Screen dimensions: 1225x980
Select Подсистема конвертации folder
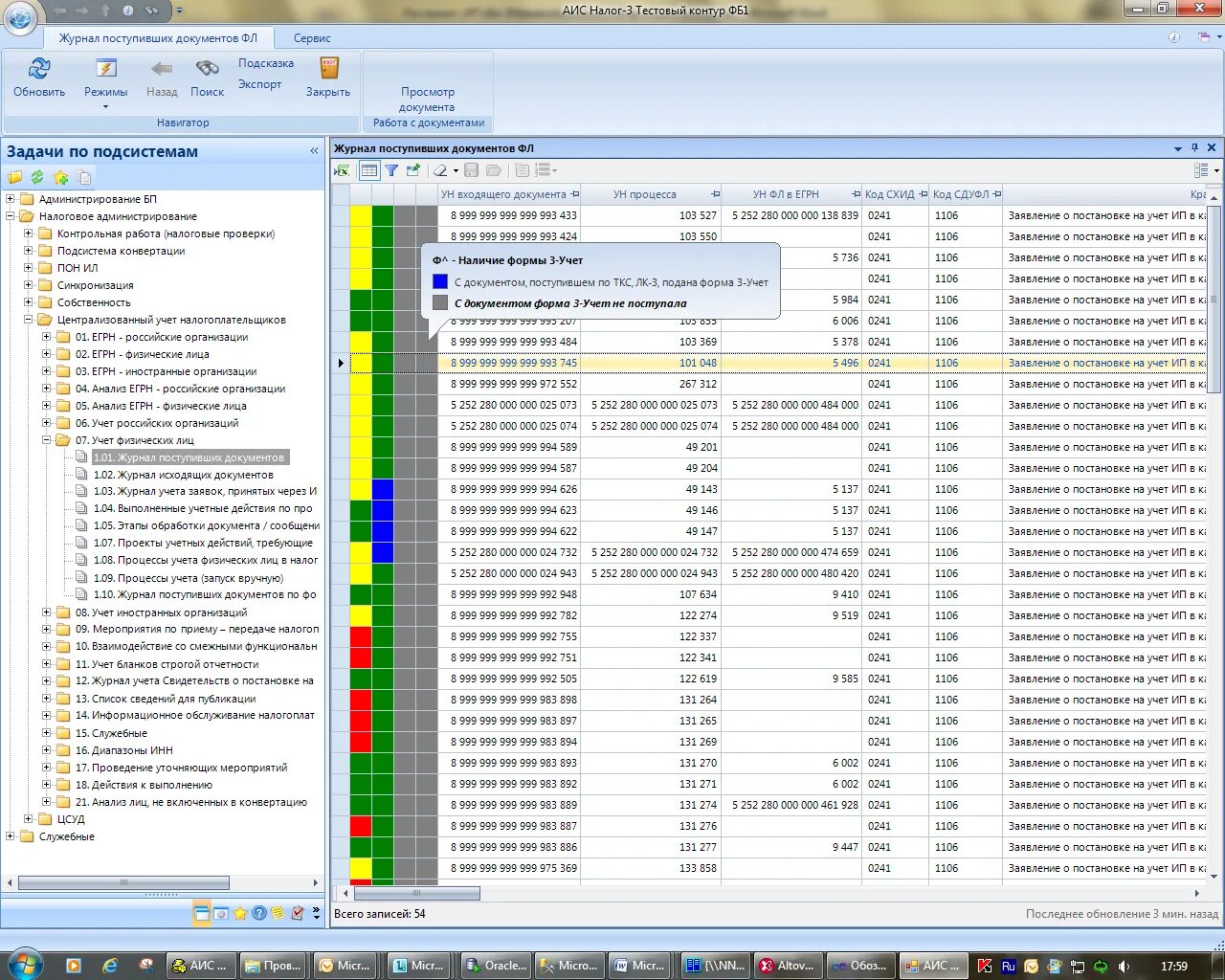tap(121, 251)
